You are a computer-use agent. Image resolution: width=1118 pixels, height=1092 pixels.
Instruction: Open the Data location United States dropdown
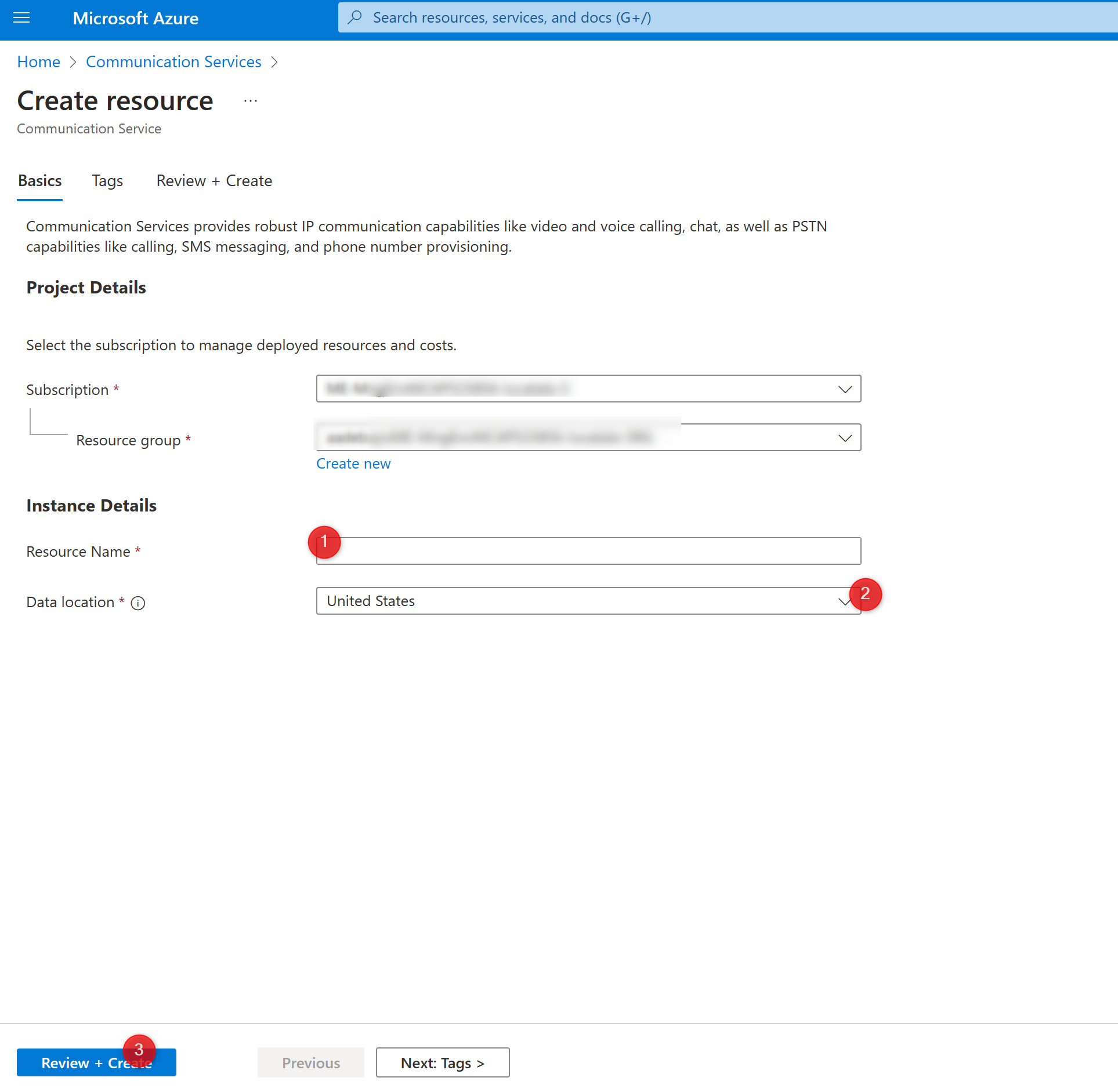588,601
